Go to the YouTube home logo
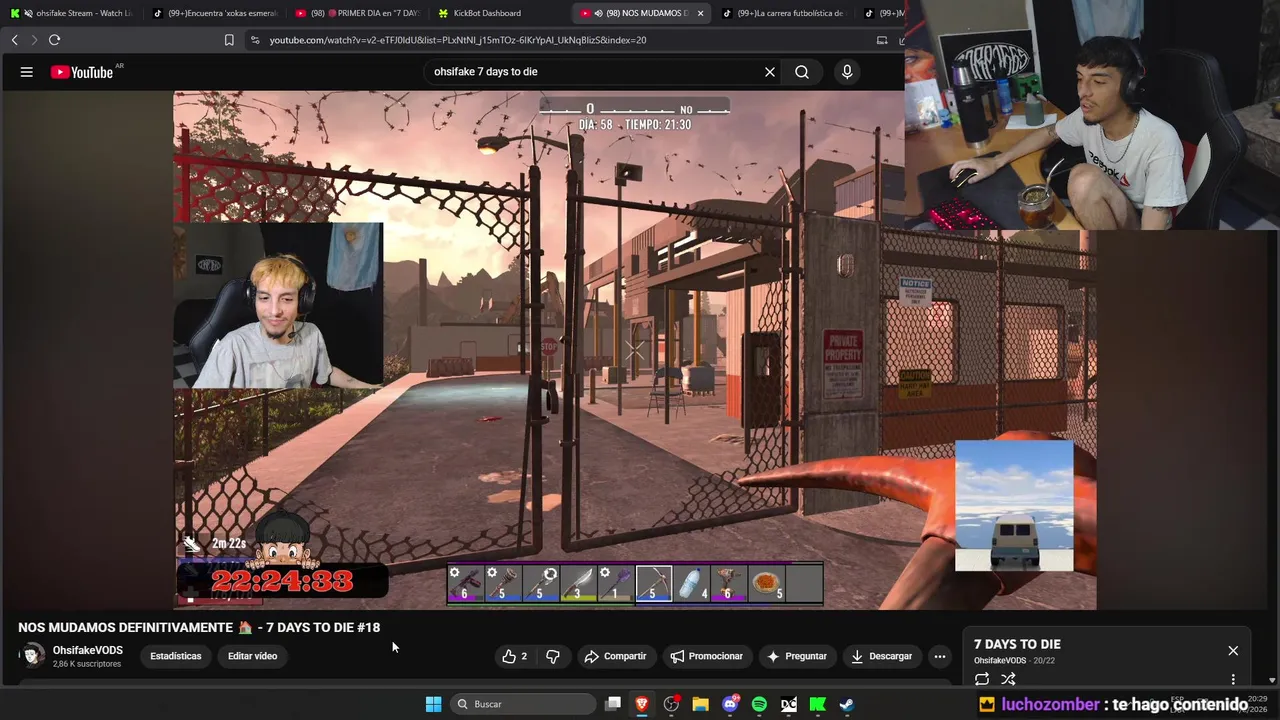Screen dimensions: 1280x720 click(x=82, y=72)
